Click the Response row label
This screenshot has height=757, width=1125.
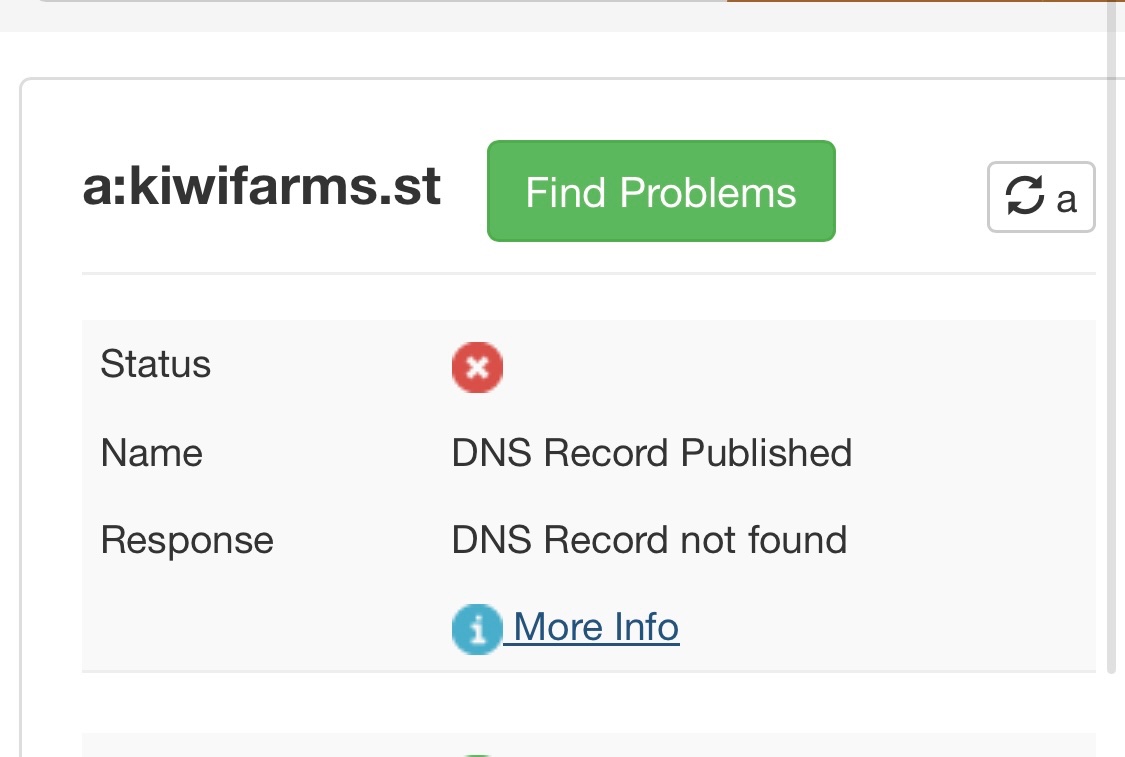coord(187,540)
